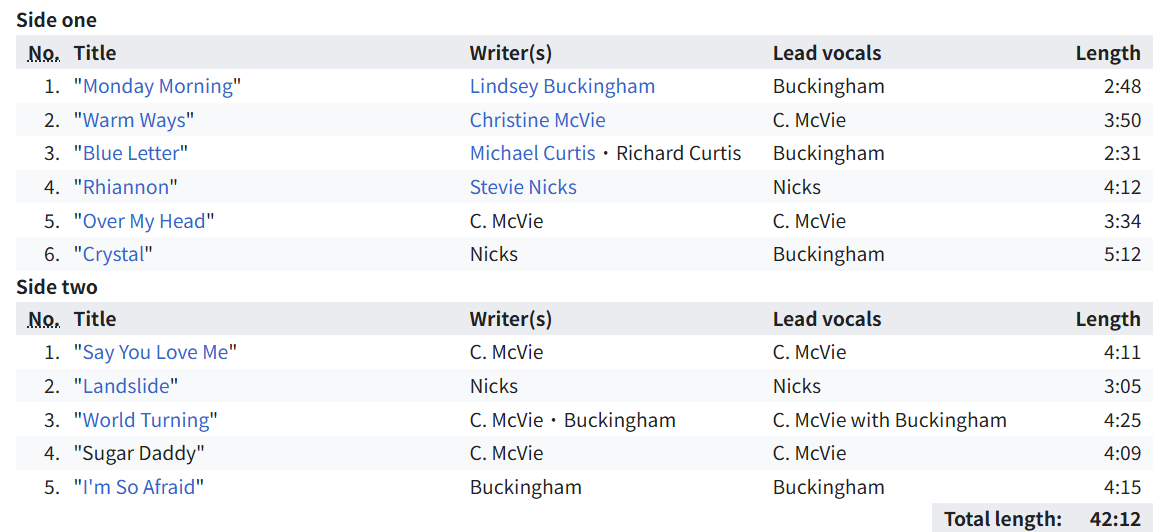This screenshot has width=1165, height=532.
Task: Click the Side two "No." abbreviation header
Action: point(43,319)
